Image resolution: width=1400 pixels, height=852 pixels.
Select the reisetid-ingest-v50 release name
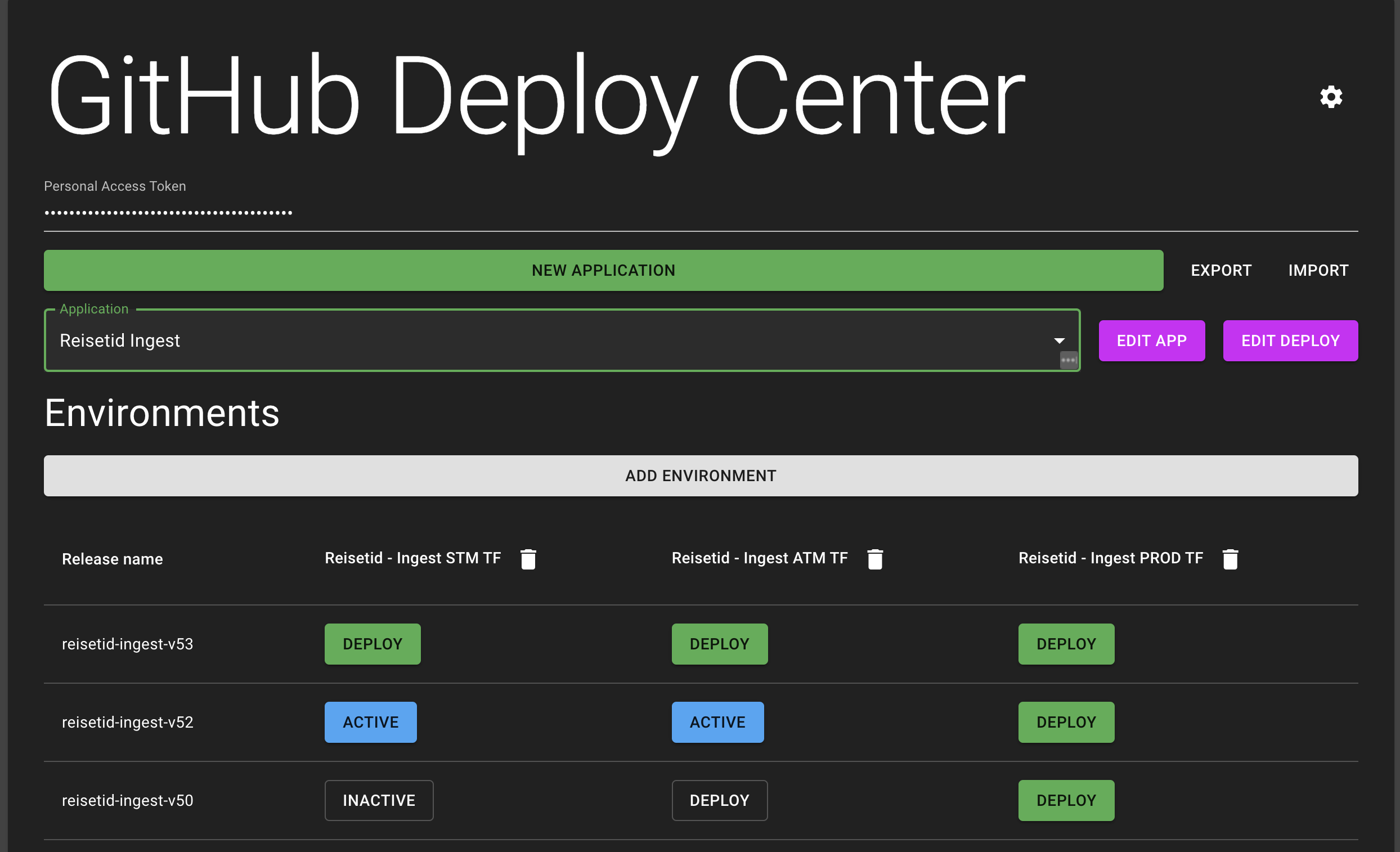tap(127, 800)
